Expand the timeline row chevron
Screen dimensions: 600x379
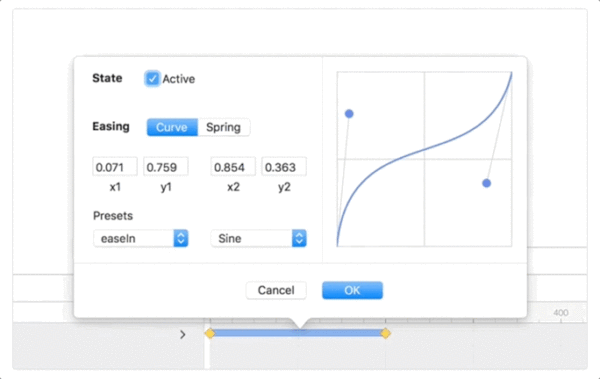[x=183, y=335]
